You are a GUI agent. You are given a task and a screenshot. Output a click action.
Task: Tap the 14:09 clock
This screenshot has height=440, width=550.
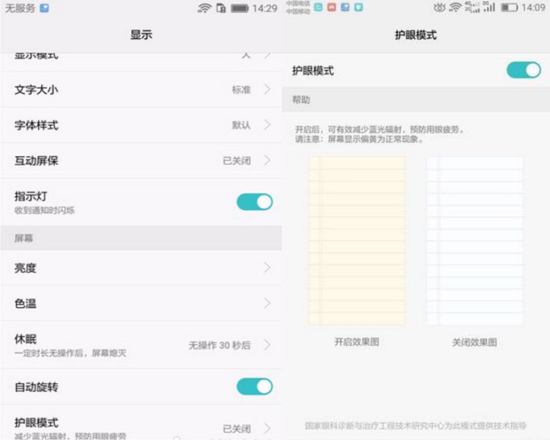point(533,7)
